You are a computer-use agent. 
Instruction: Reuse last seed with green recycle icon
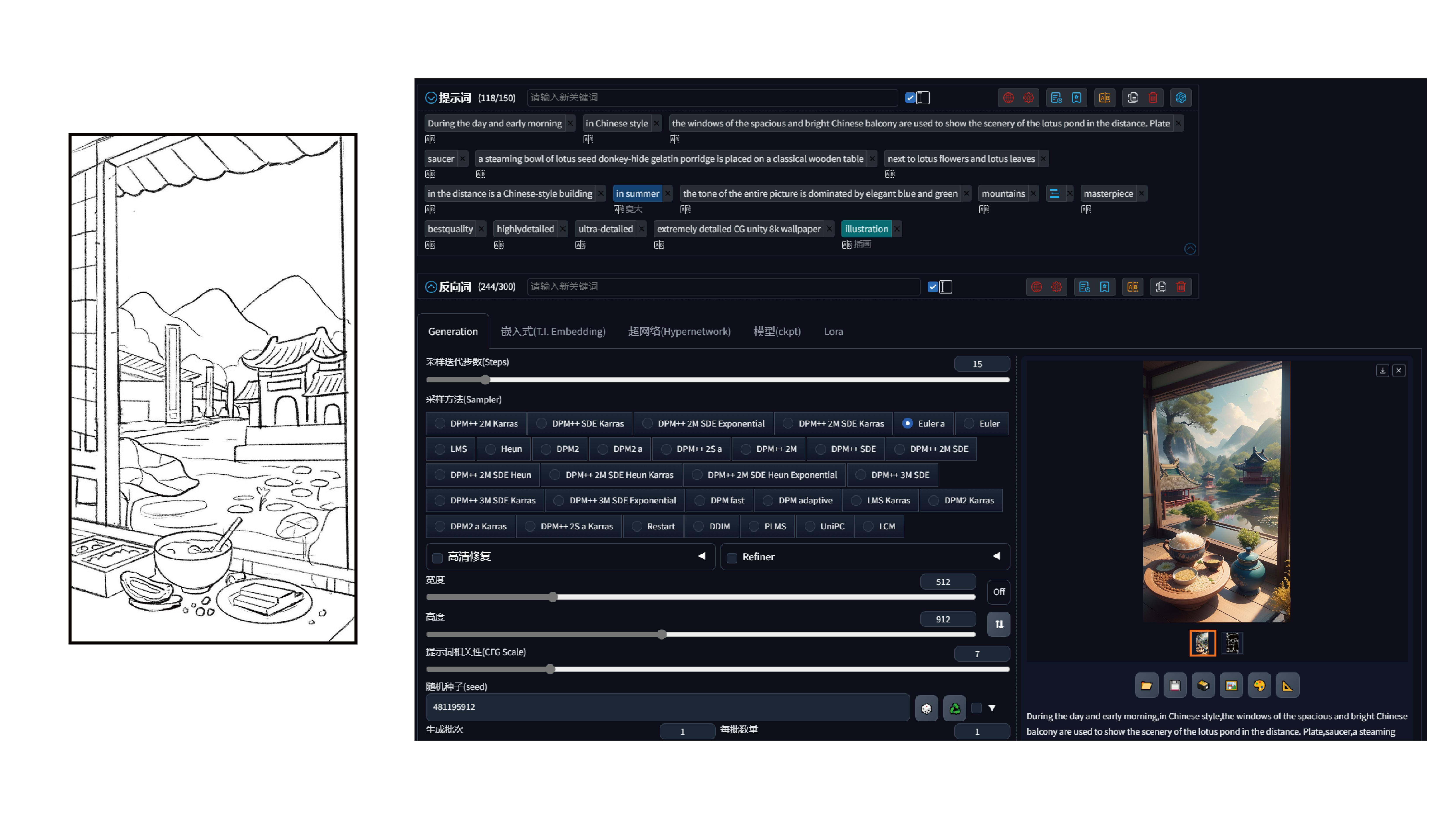pyautogui.click(x=955, y=708)
